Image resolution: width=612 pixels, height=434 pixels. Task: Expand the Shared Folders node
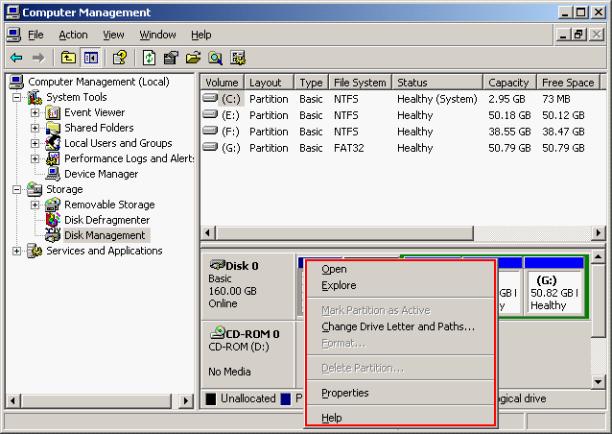pos(35,128)
